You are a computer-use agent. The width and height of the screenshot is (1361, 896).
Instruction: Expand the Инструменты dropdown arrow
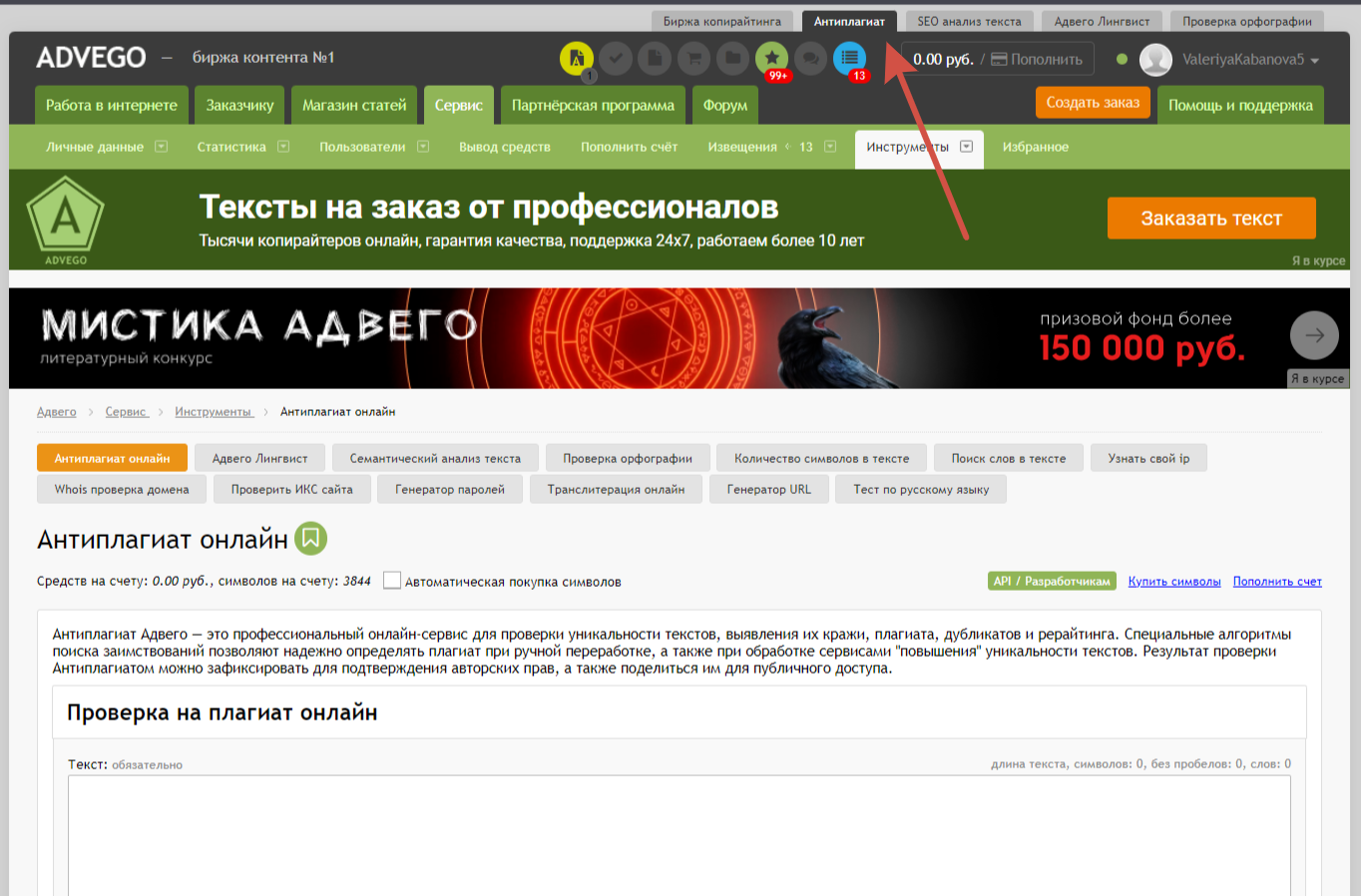[x=966, y=147]
